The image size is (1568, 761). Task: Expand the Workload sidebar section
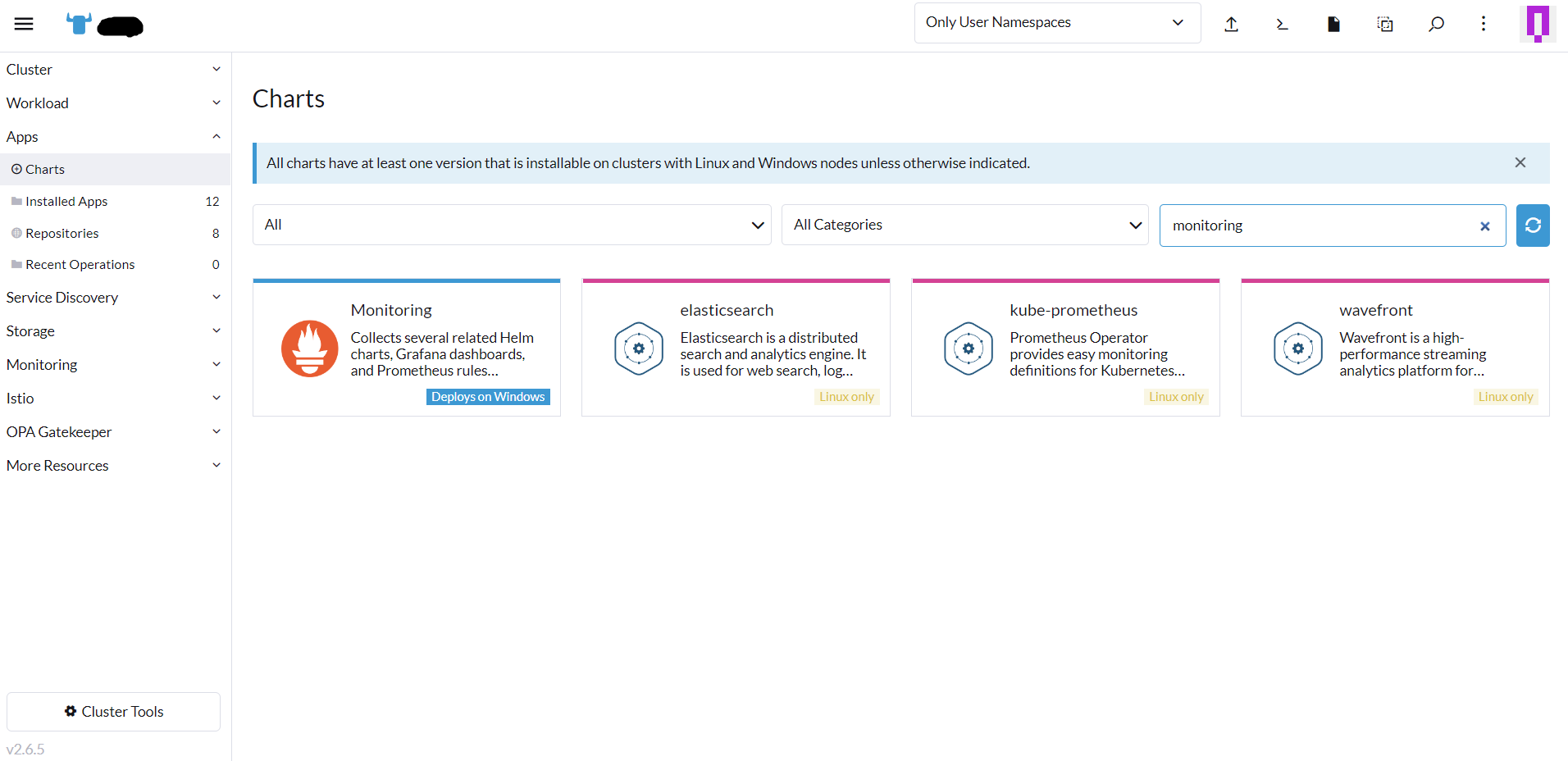[x=115, y=103]
